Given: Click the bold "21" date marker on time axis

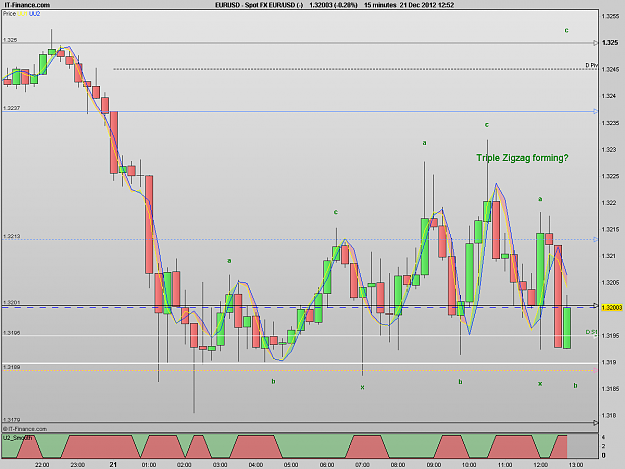Looking at the screenshot, I should tap(113, 465).
